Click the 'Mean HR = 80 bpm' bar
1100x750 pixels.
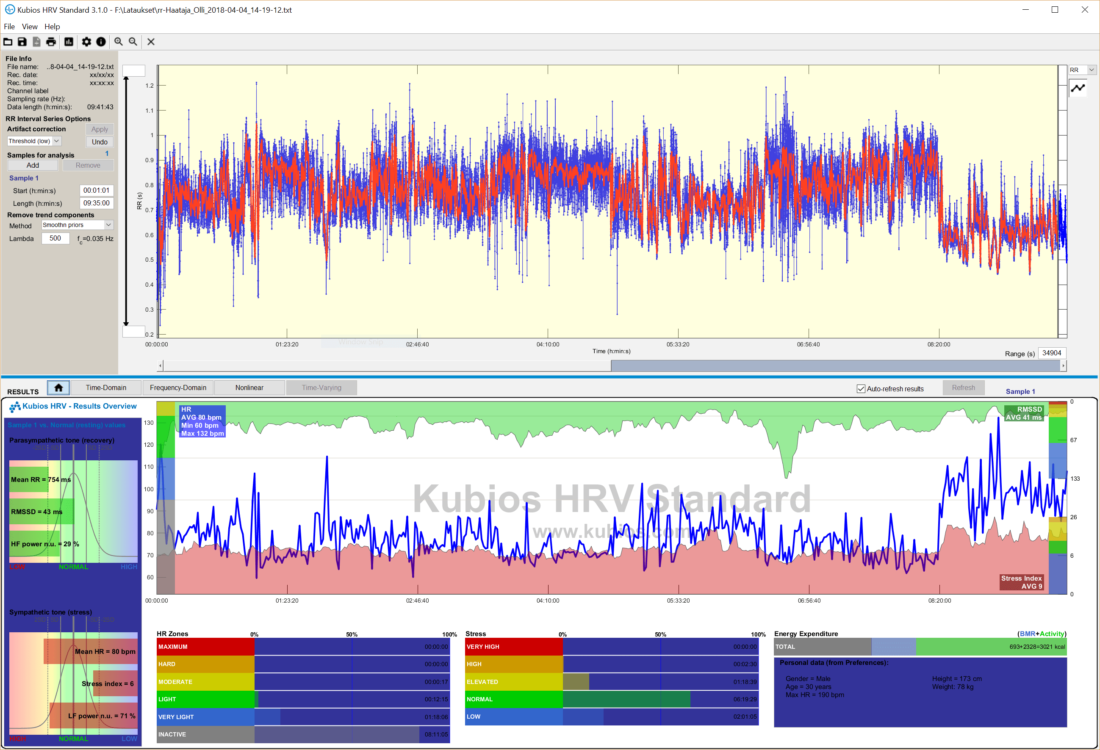pyautogui.click(x=90, y=651)
